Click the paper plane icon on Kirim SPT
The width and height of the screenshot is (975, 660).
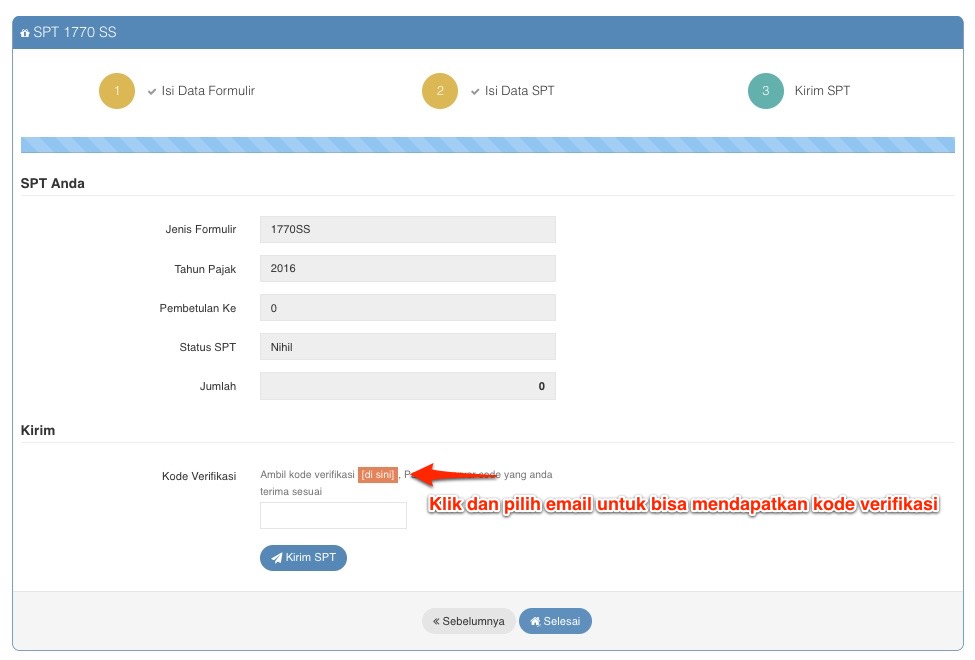[x=278, y=558]
